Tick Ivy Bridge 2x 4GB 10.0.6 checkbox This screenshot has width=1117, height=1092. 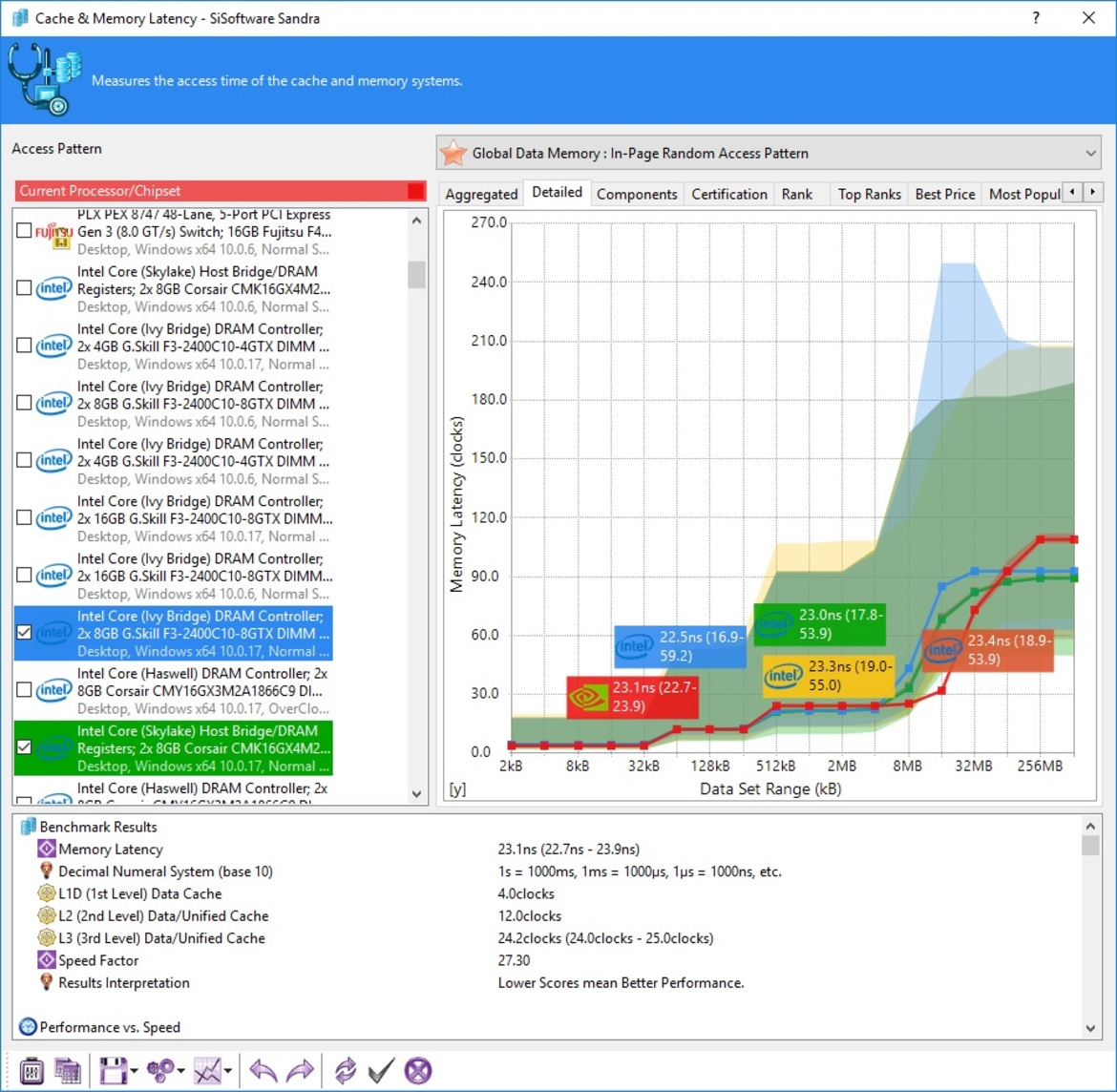pyautogui.click(x=24, y=460)
